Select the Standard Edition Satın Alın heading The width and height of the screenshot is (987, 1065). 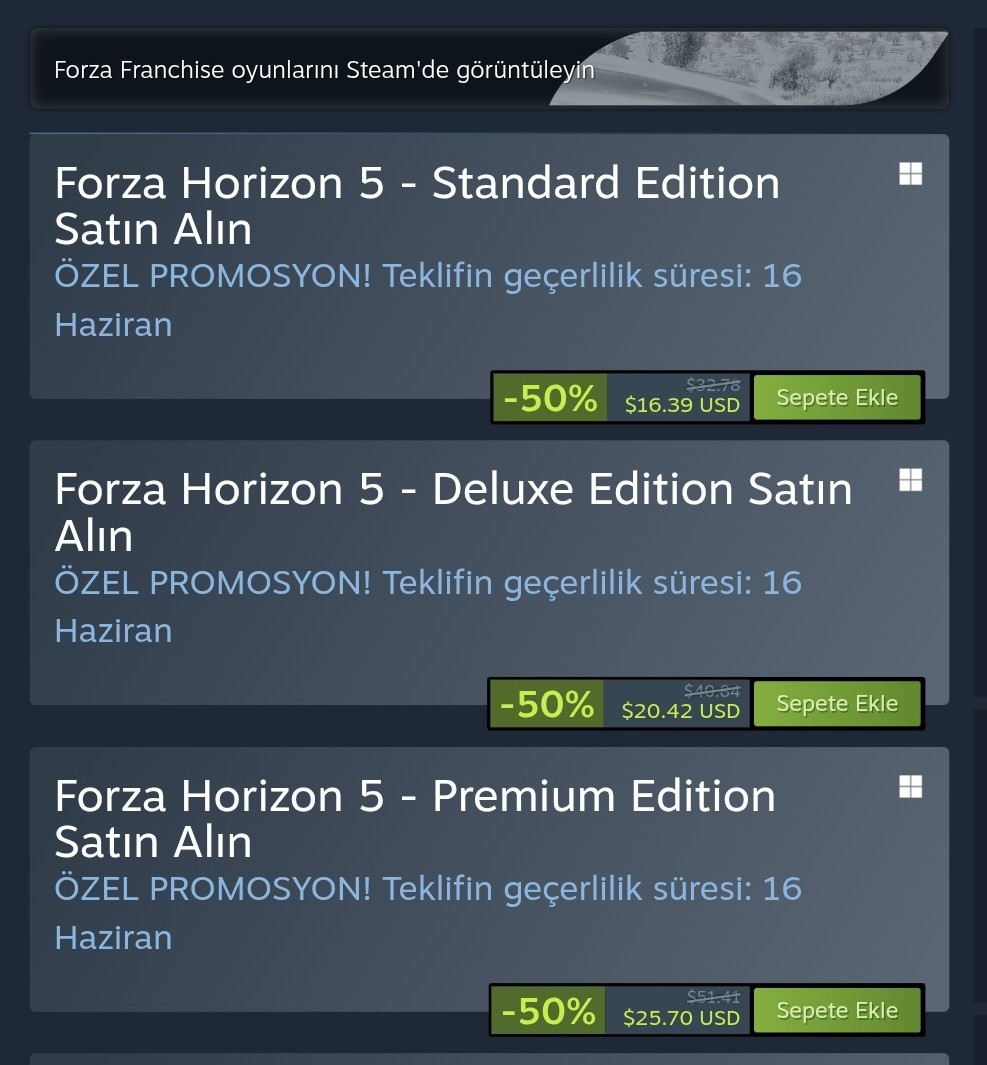click(416, 206)
